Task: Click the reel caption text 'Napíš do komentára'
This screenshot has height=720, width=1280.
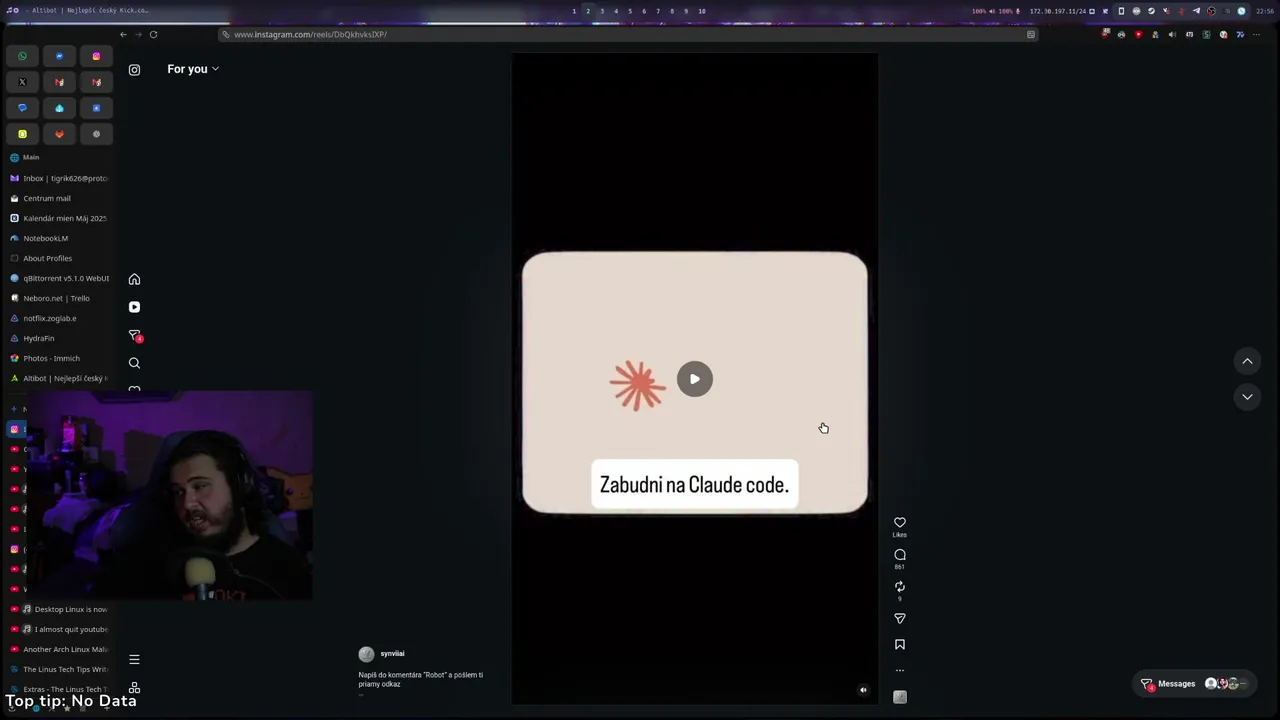Action: tap(420, 679)
